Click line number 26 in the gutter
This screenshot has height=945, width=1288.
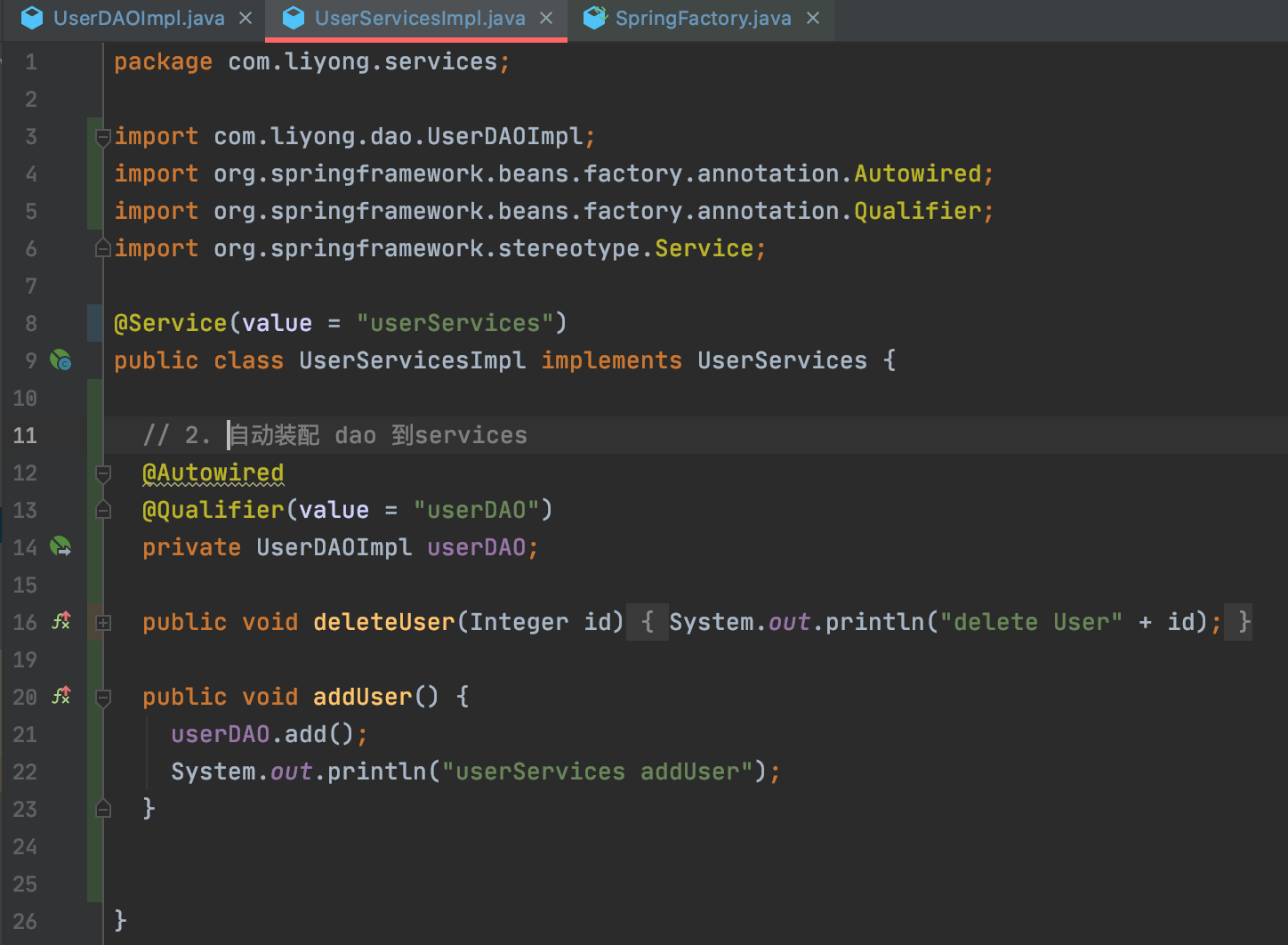[25, 921]
